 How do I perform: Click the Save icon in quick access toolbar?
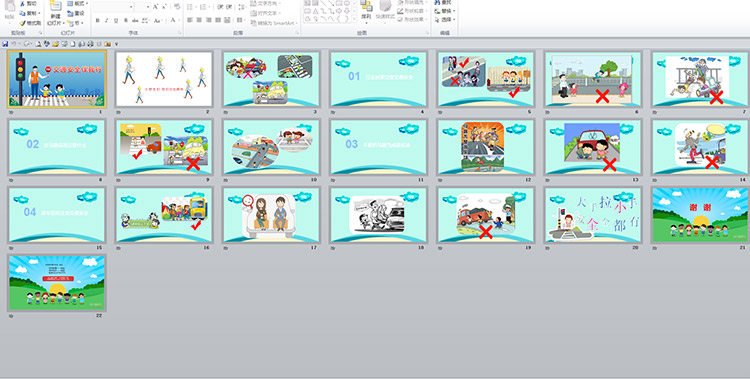coord(5,44)
